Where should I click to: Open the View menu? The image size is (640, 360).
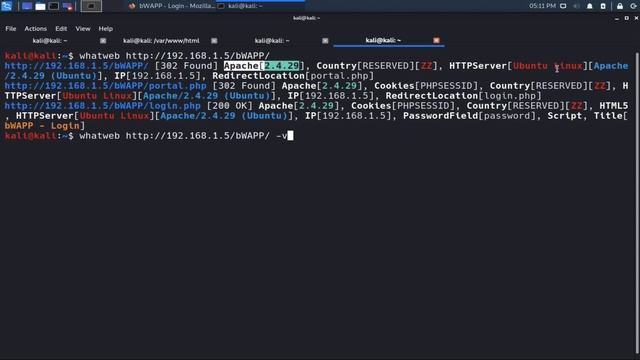point(83,29)
